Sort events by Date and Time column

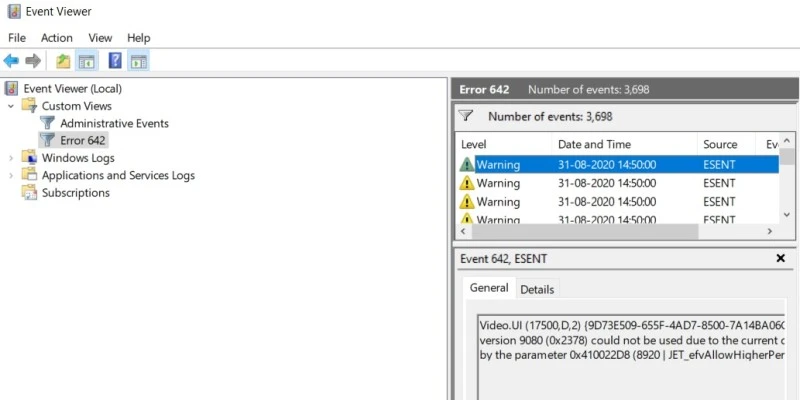(x=594, y=144)
